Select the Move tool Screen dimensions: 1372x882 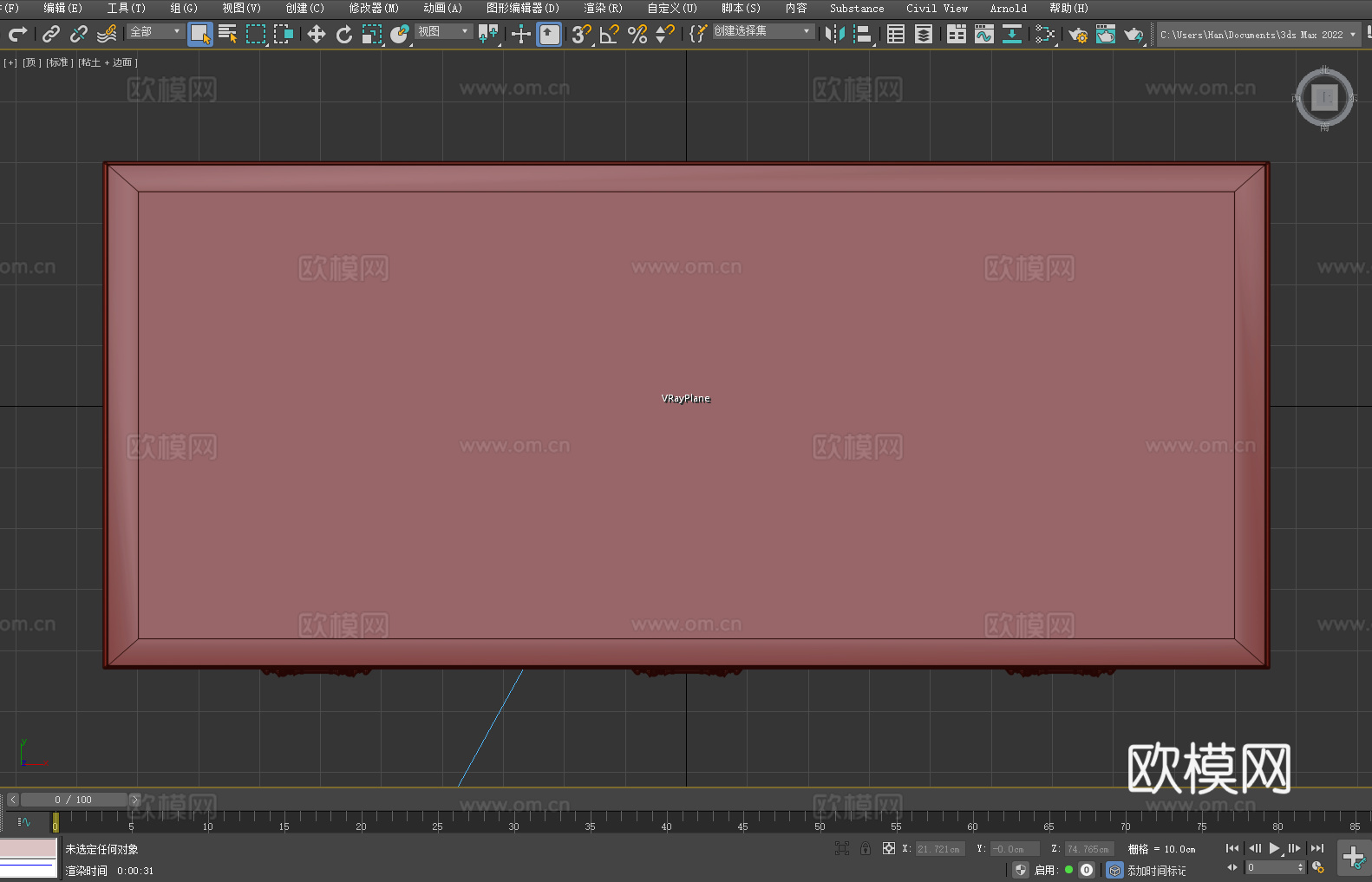[x=317, y=34]
